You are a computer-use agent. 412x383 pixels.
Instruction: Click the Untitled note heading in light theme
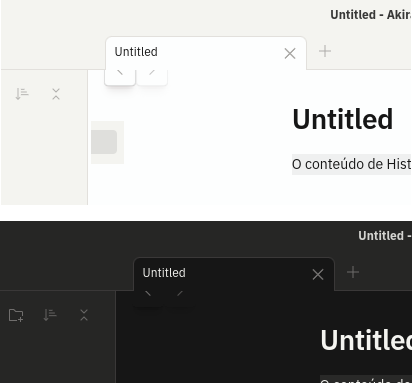coord(343,119)
